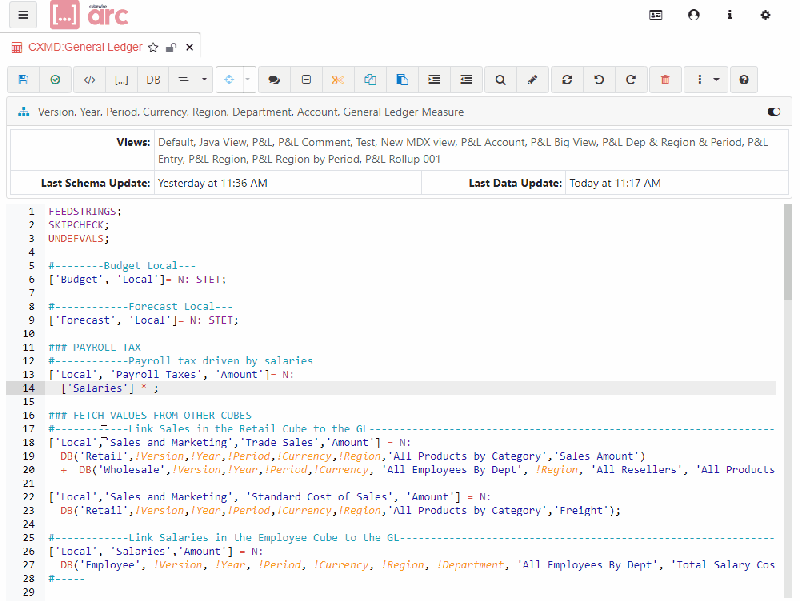Open the 'P&L Rollup 001' view link

coord(403,159)
